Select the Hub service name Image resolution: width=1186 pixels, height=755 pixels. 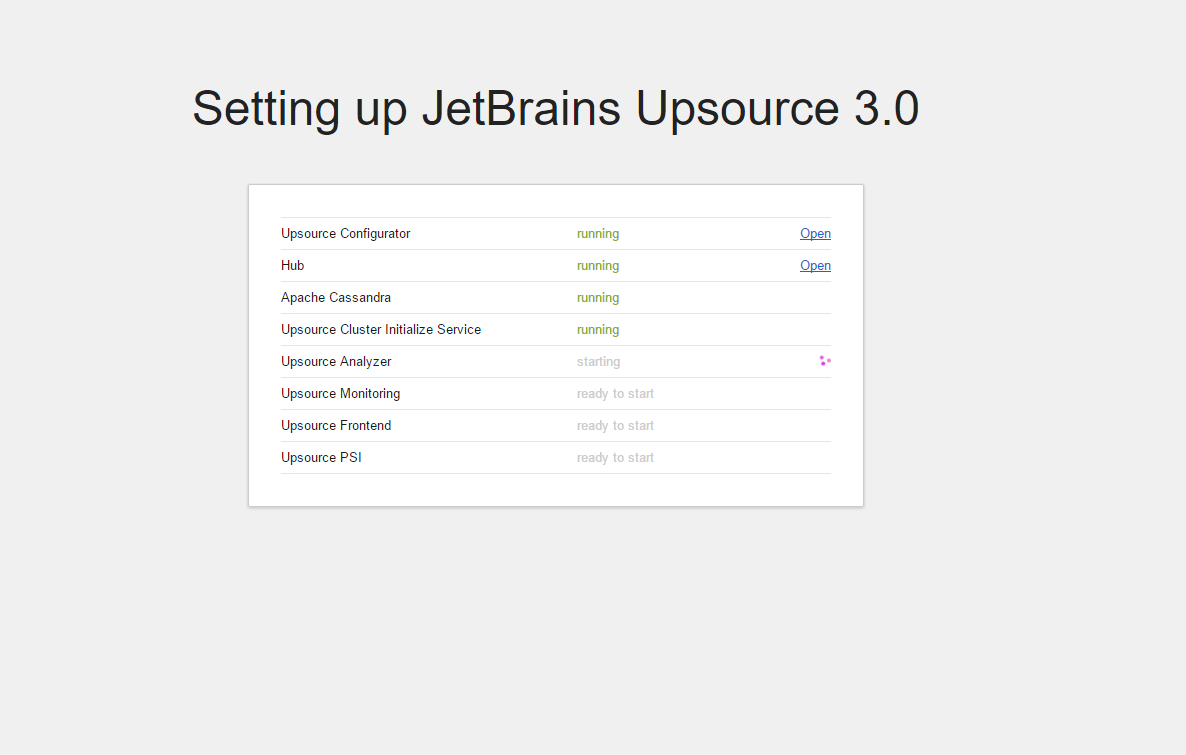293,266
